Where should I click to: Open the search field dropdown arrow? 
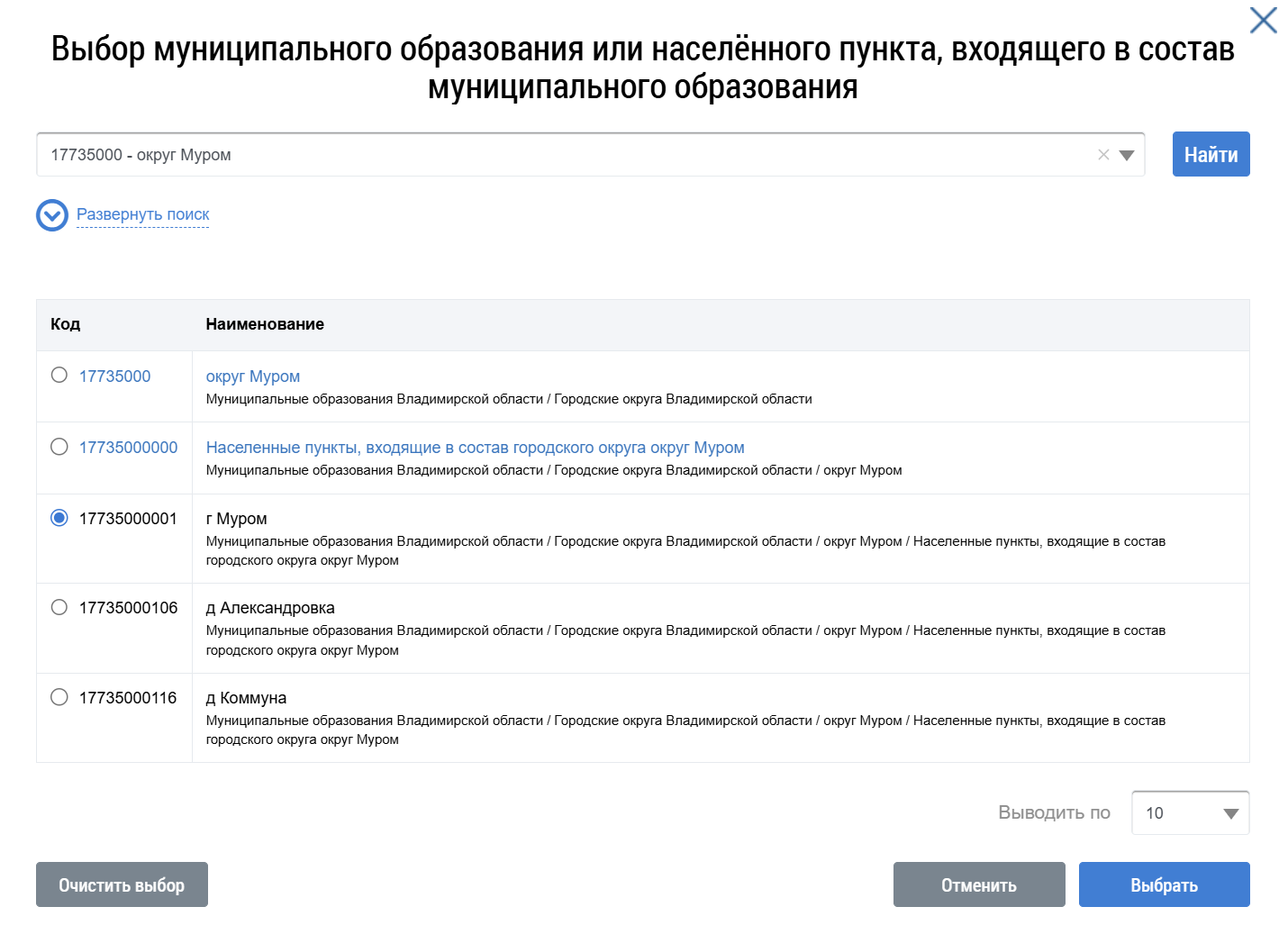(x=1127, y=154)
